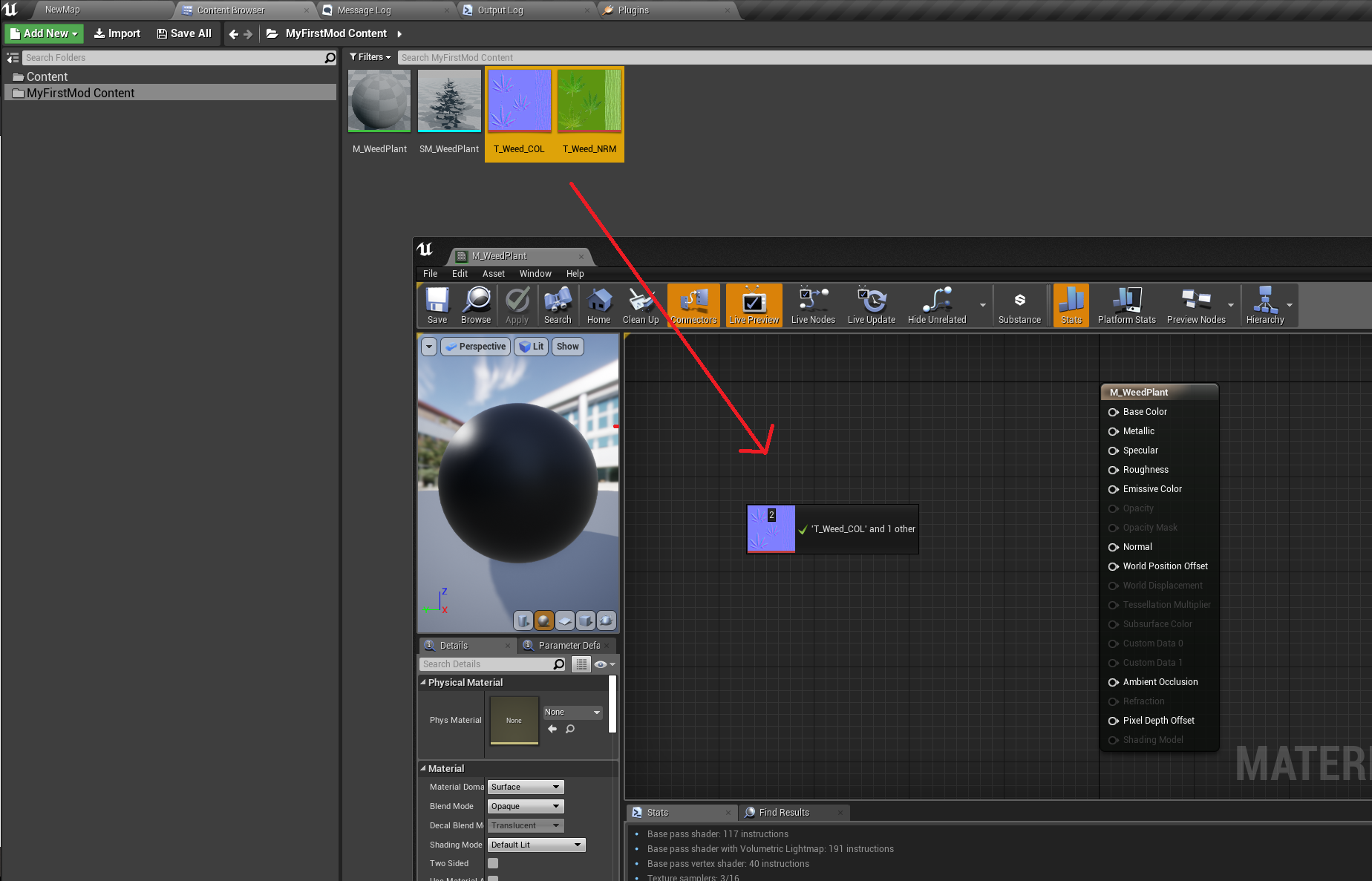Open the Edit menu

pyautogui.click(x=460, y=274)
